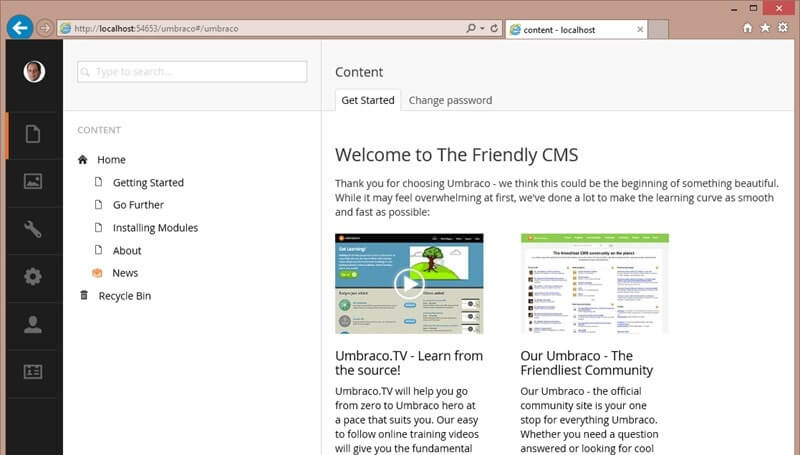Image resolution: width=800 pixels, height=455 pixels.
Task: Switch to the Get Started tab
Action: tap(368, 100)
